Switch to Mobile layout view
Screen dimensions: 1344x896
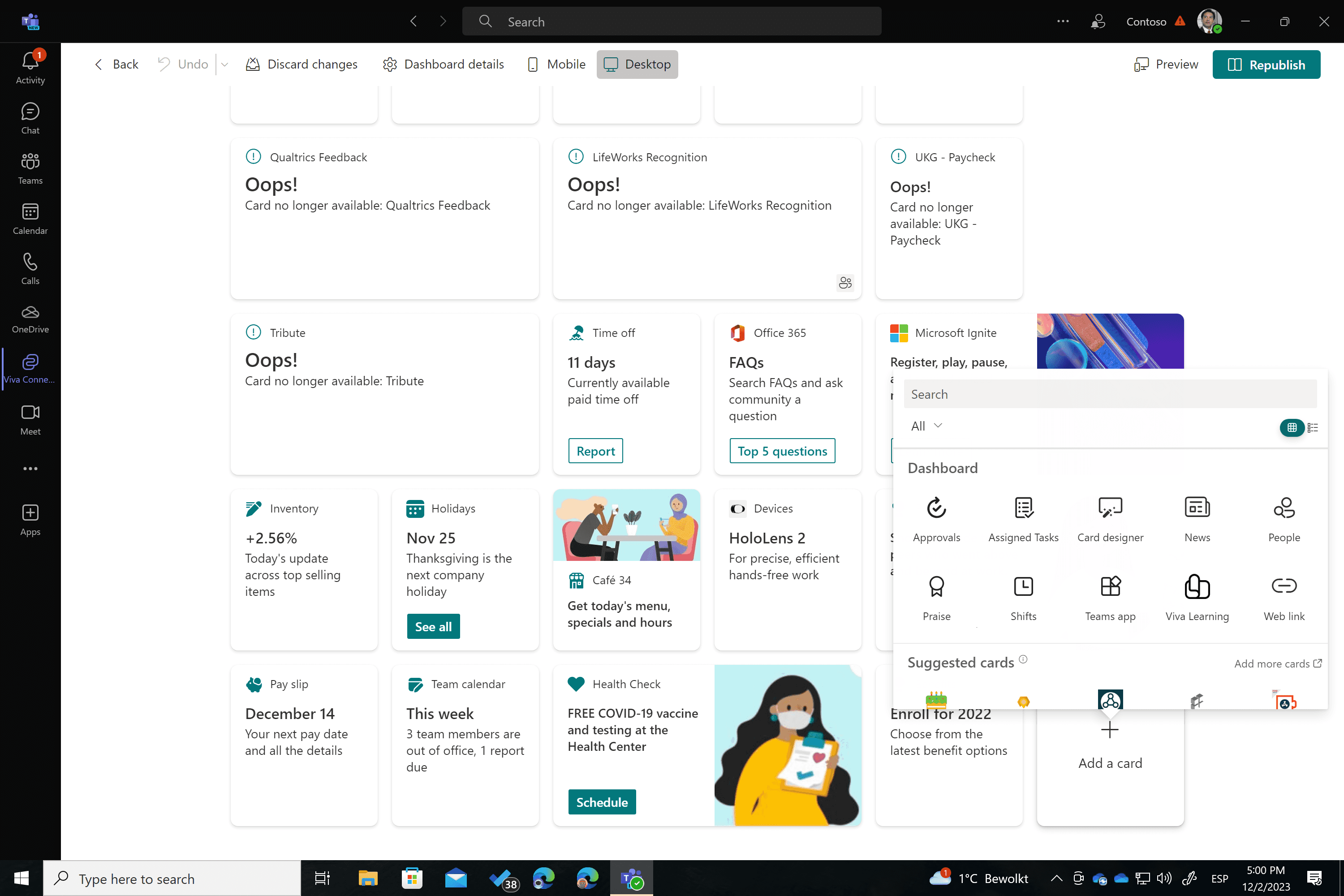coord(556,64)
